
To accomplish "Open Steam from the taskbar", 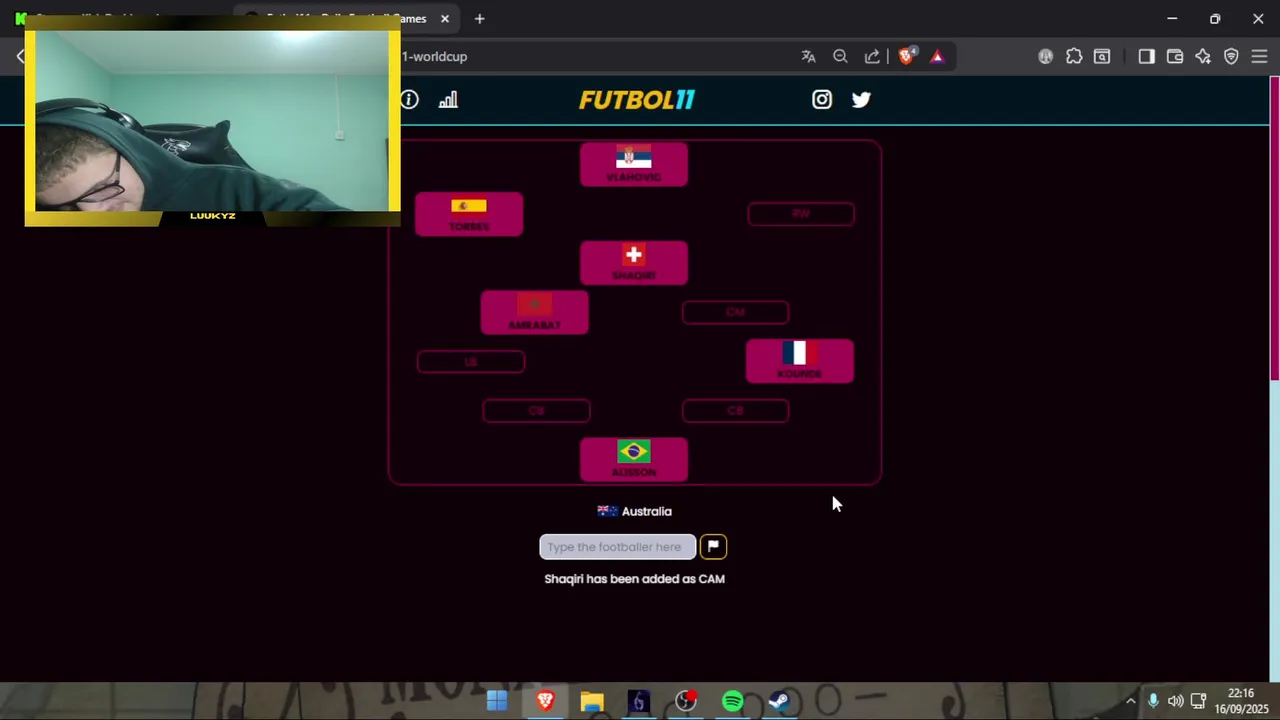I will tap(780, 701).
